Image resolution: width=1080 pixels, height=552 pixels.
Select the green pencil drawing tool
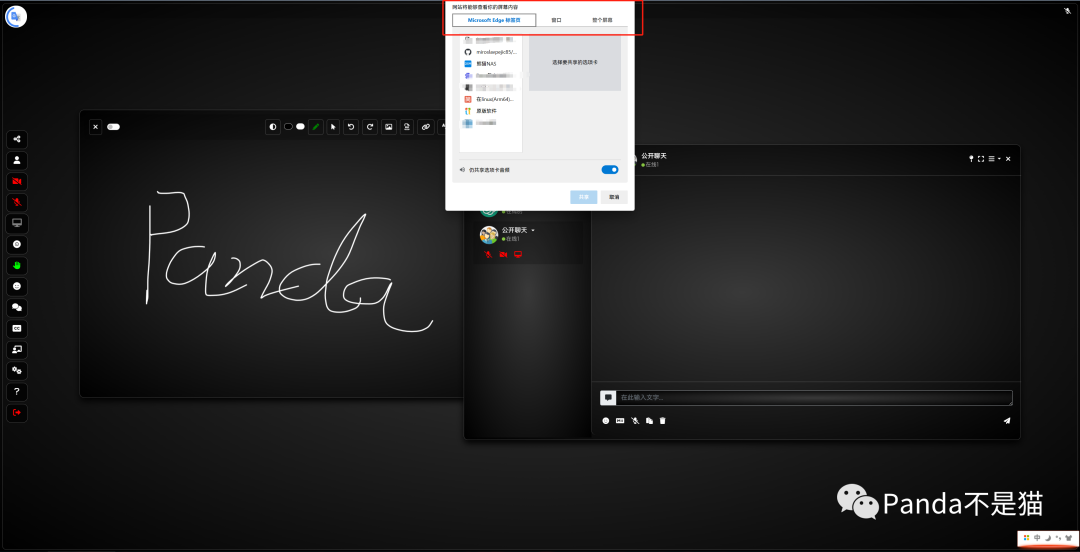coord(316,127)
